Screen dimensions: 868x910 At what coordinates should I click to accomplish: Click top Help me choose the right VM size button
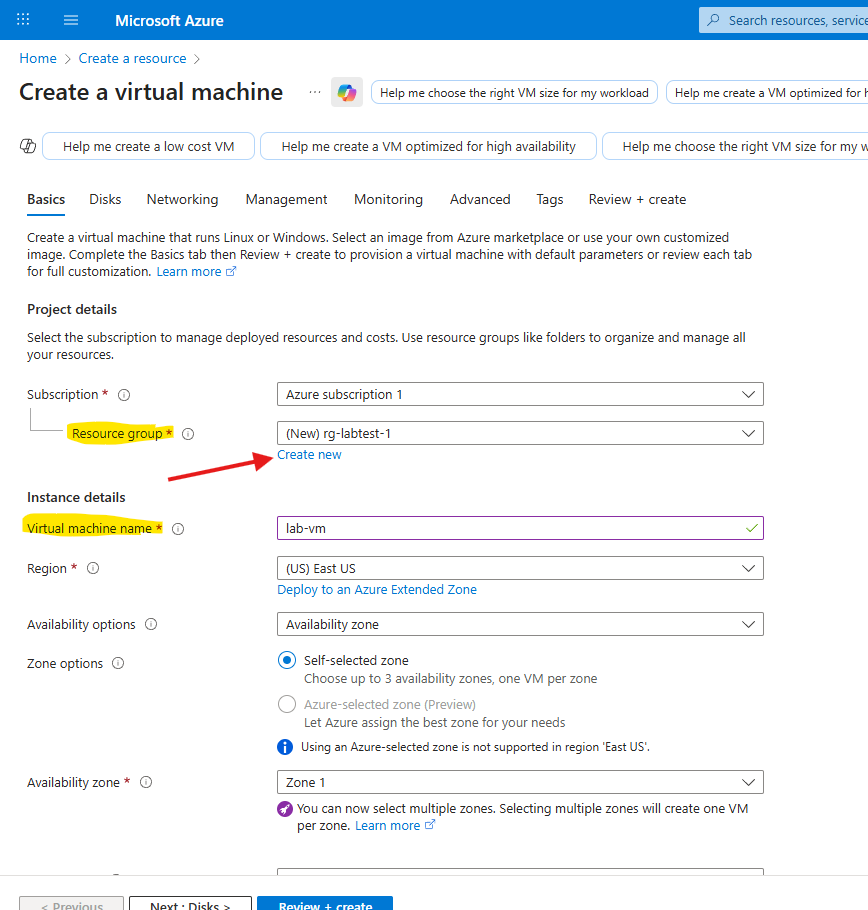514,93
